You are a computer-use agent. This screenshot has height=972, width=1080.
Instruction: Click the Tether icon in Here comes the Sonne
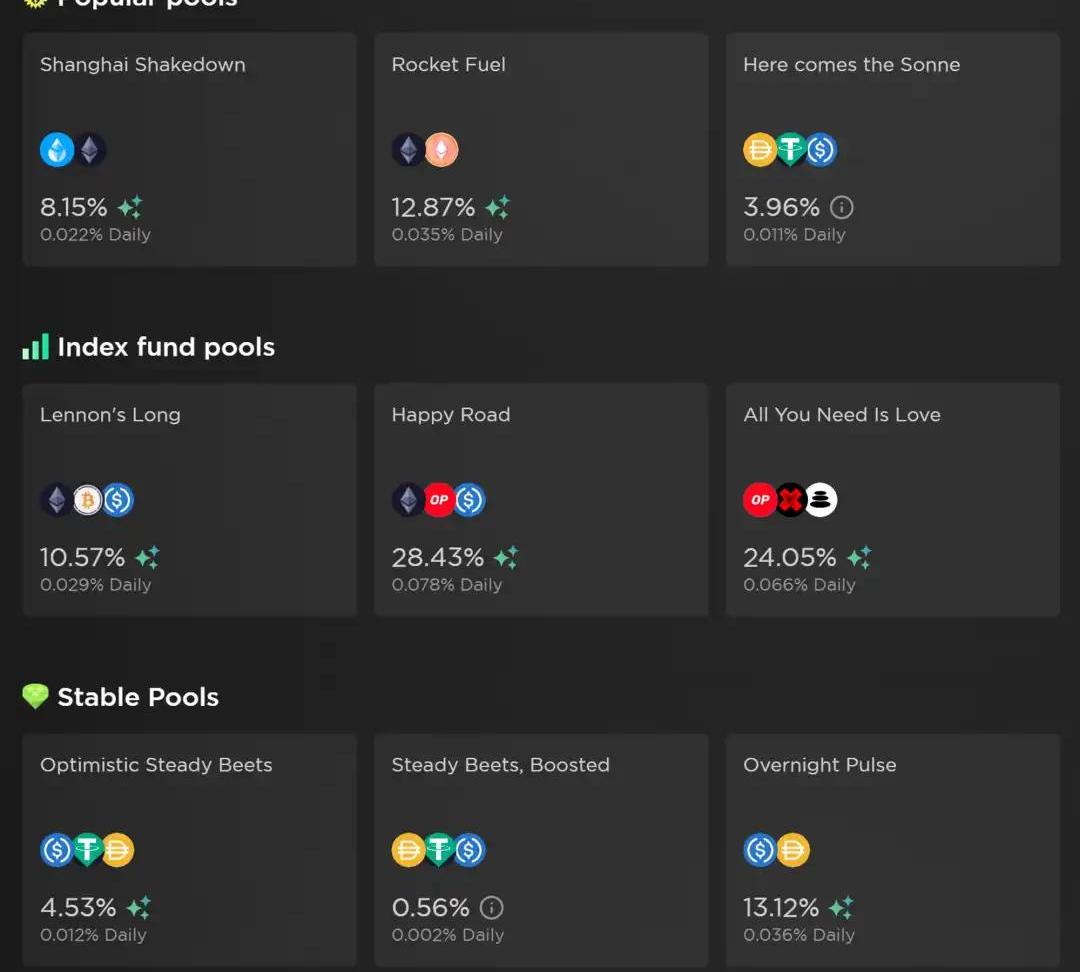pos(791,150)
